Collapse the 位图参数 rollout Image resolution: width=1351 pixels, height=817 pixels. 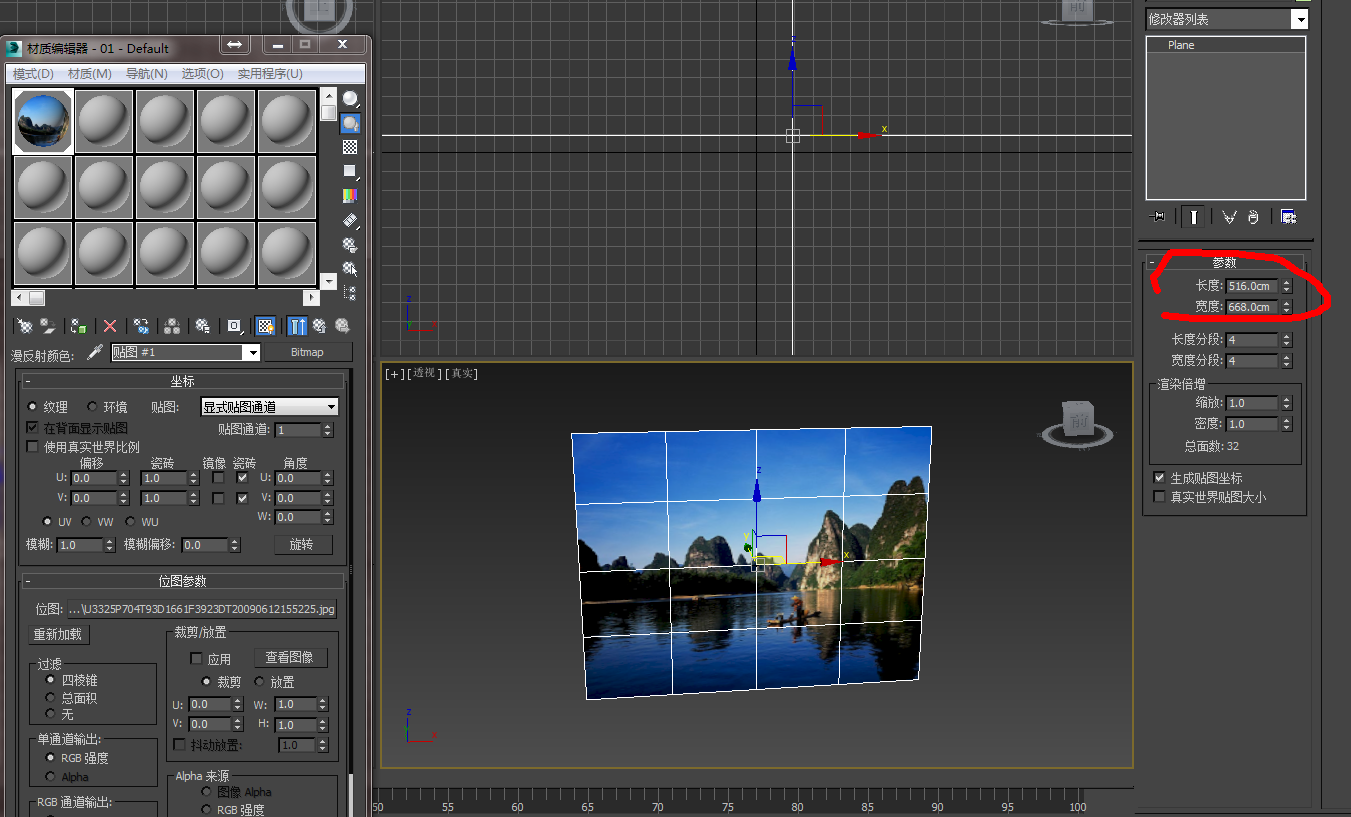[x=182, y=581]
